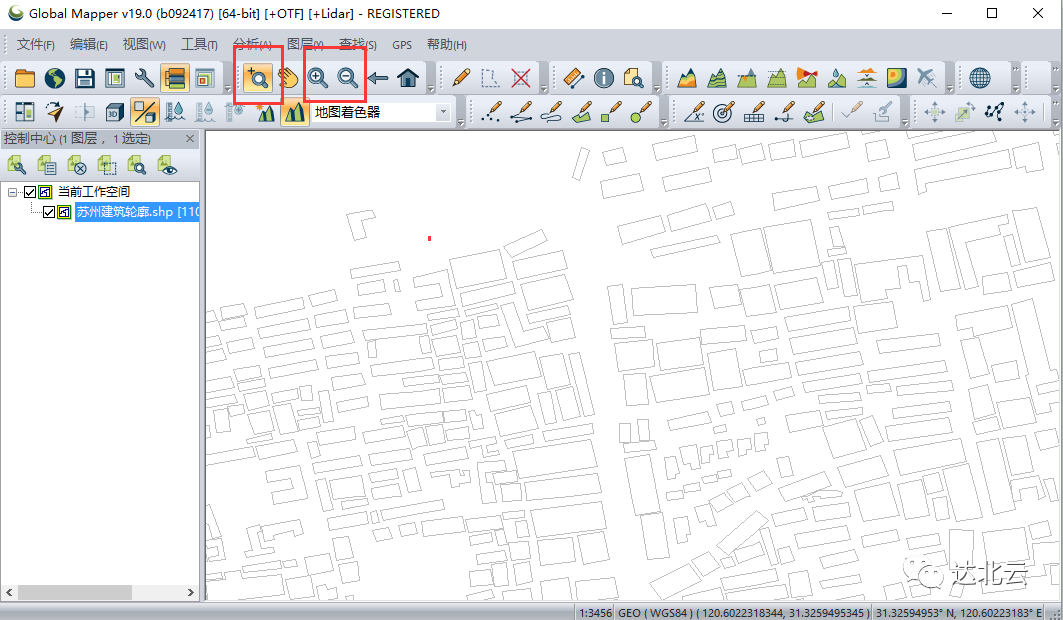Open the 文件(F) menu
Image resolution: width=1063 pixels, height=620 pixels.
pyautogui.click(x=35, y=45)
